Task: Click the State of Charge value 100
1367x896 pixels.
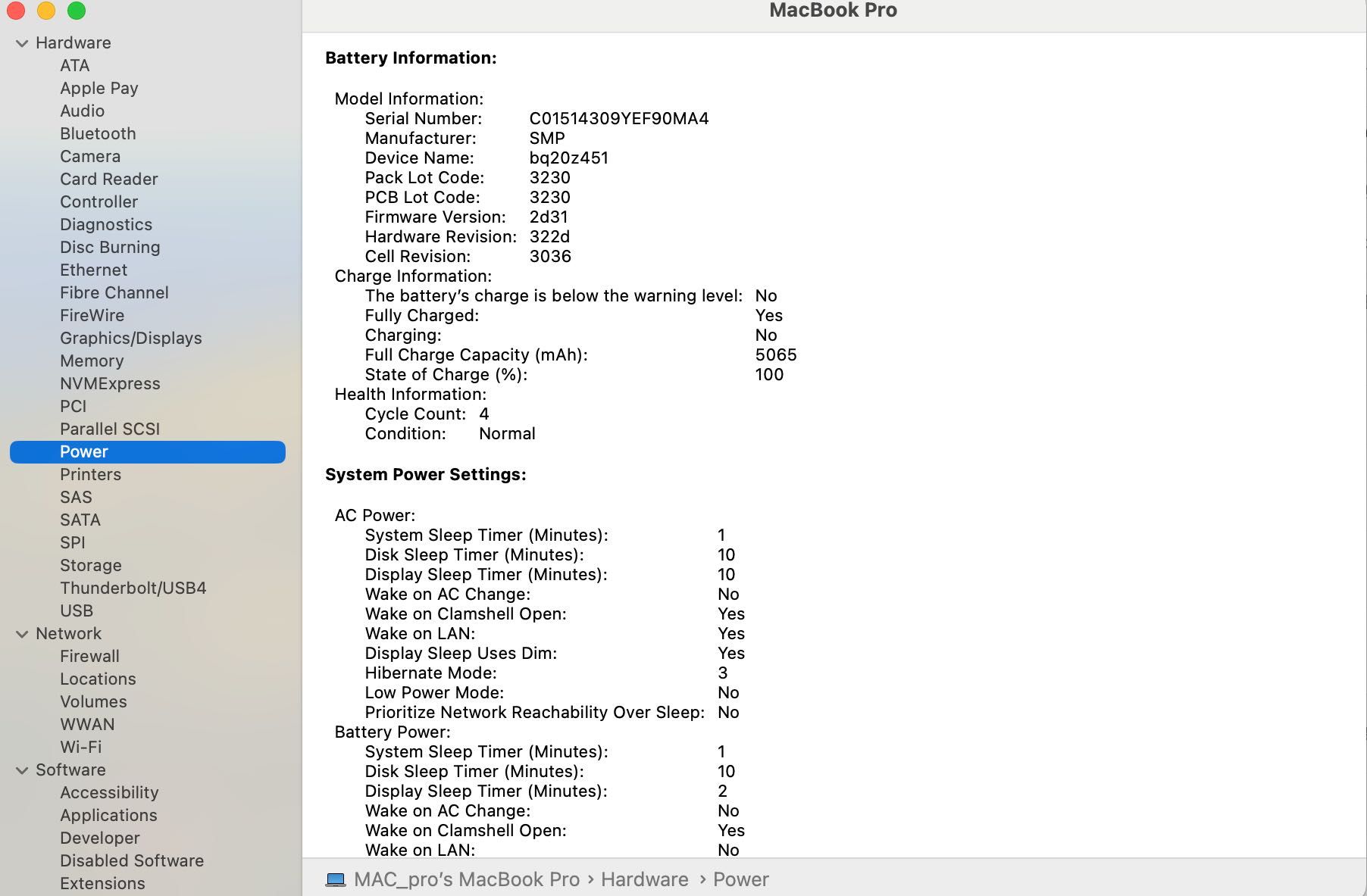Action: tap(769, 375)
